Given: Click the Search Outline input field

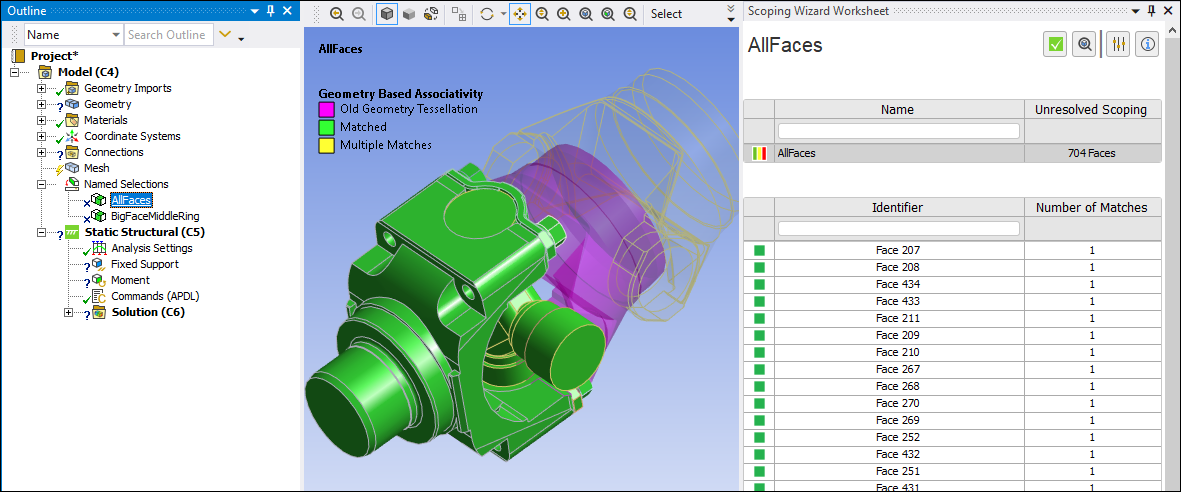Looking at the screenshot, I should 166,35.
